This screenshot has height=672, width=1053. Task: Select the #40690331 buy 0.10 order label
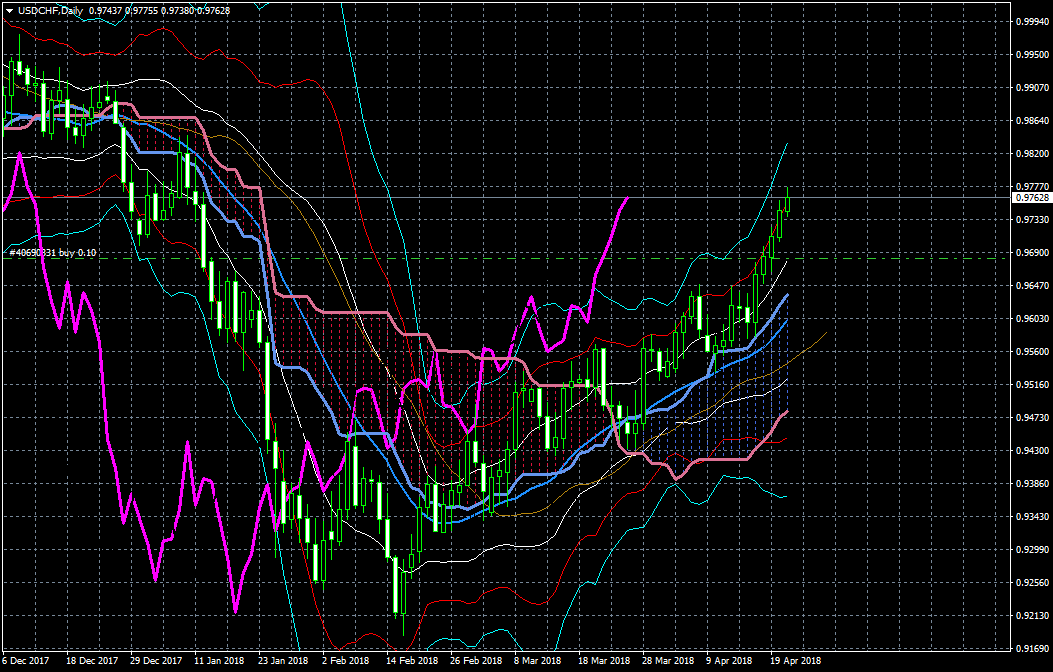[52, 253]
